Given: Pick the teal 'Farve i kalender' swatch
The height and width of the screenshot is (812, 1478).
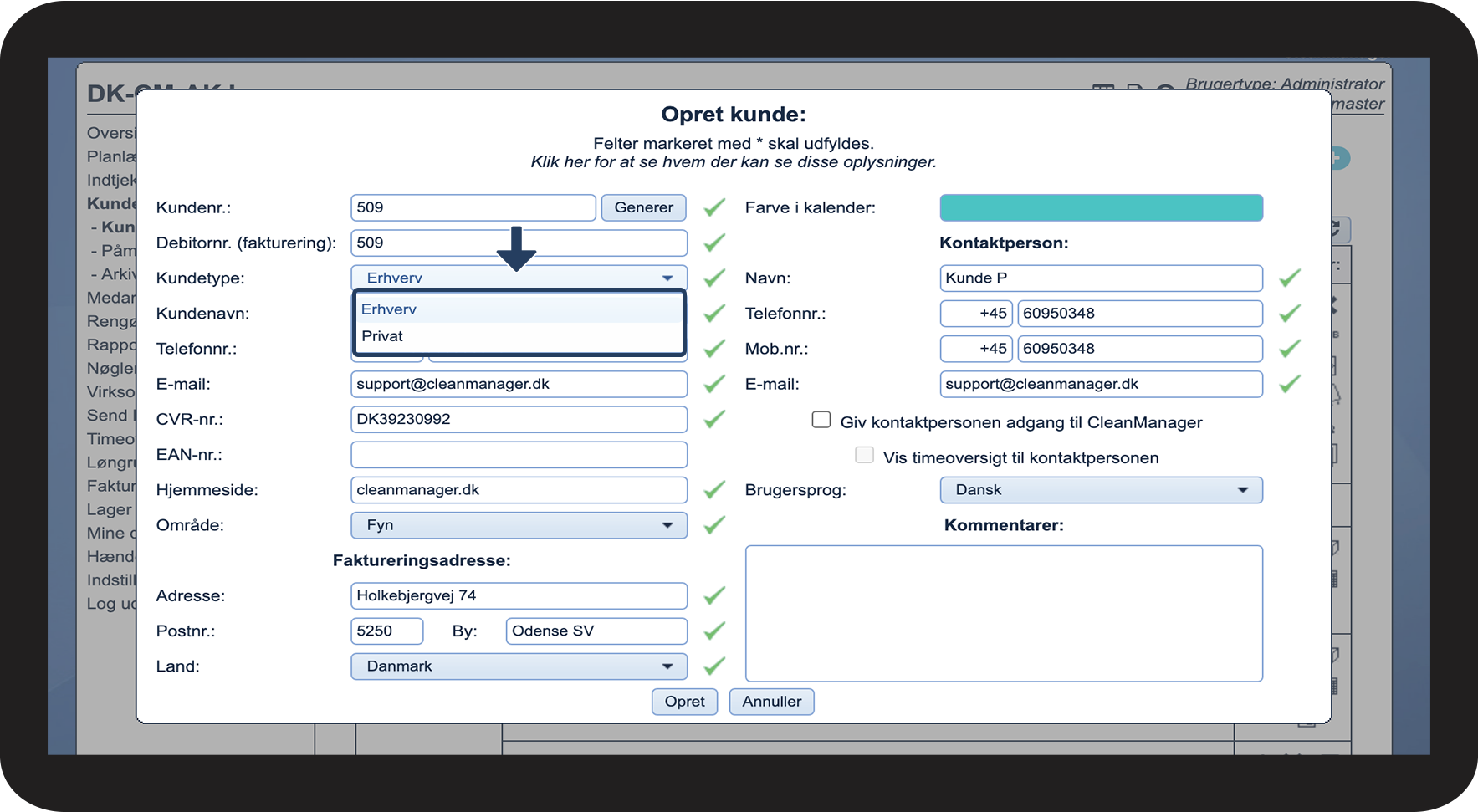Looking at the screenshot, I should (x=1101, y=207).
